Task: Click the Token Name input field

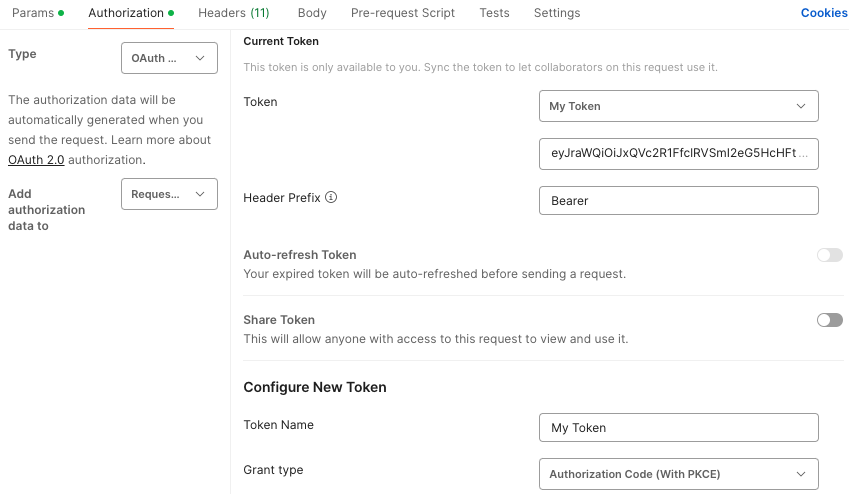Action: pos(678,428)
